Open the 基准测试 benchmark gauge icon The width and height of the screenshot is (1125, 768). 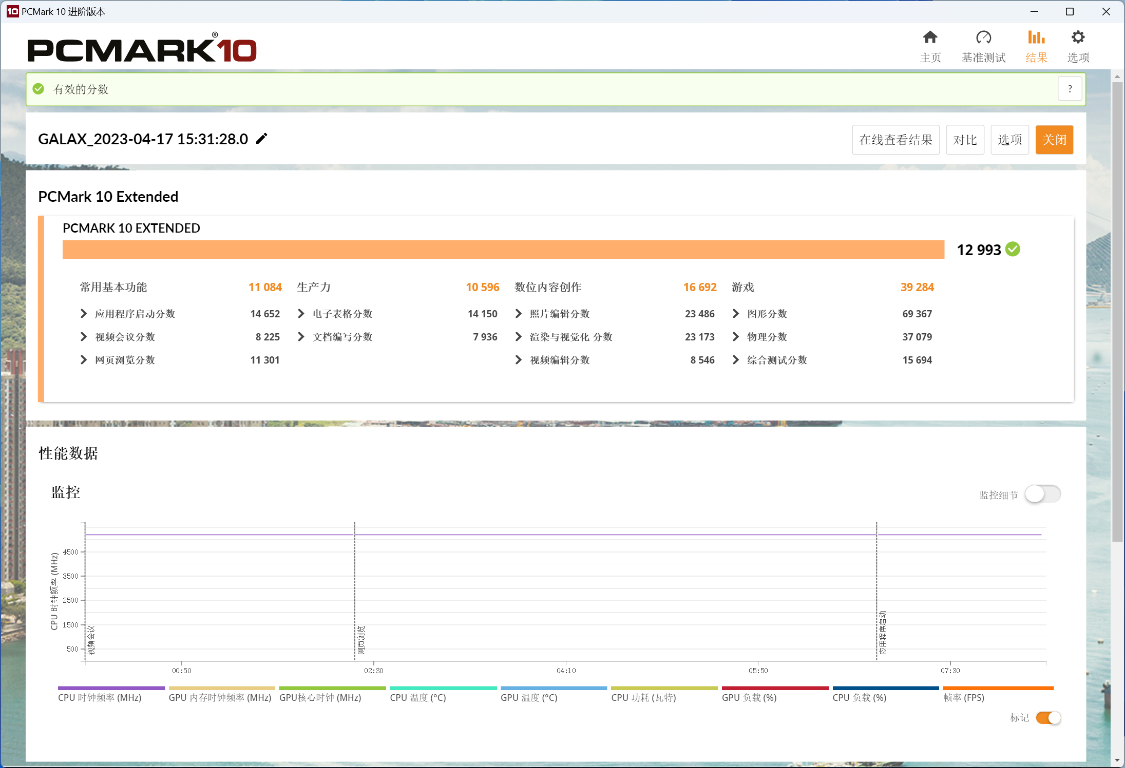[983, 46]
